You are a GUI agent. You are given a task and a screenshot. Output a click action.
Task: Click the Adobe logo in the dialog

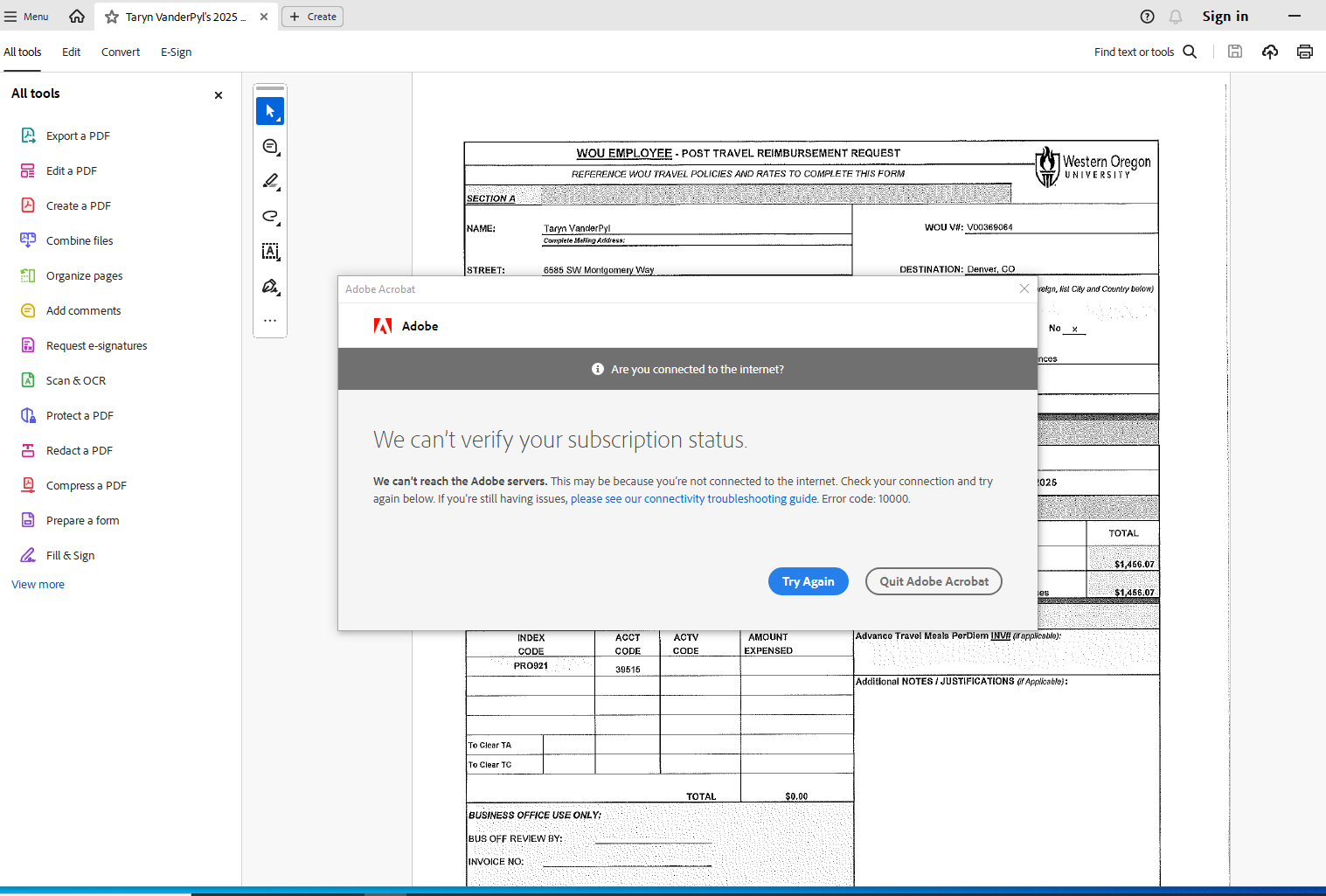pos(383,326)
